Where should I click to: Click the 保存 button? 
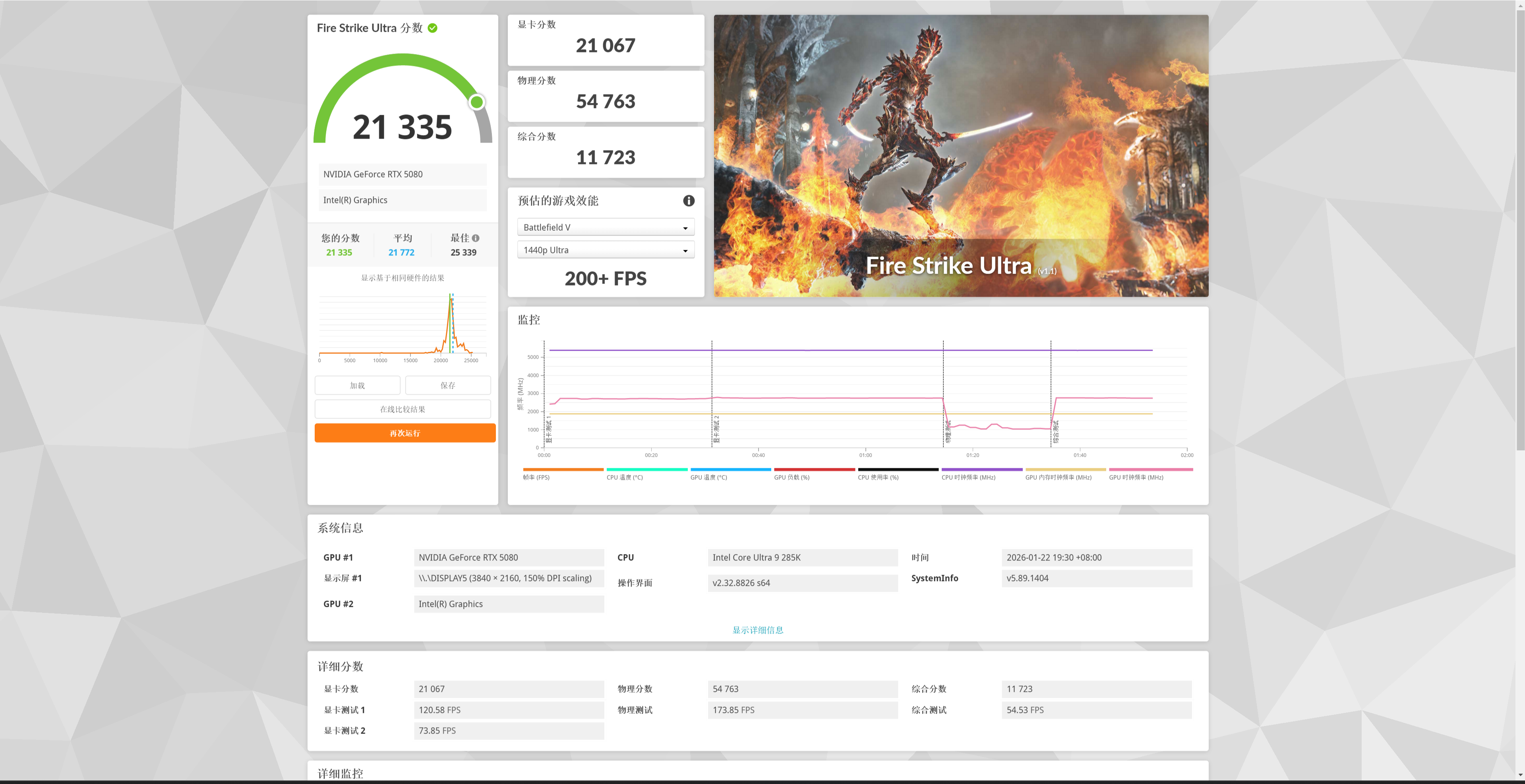[447, 385]
